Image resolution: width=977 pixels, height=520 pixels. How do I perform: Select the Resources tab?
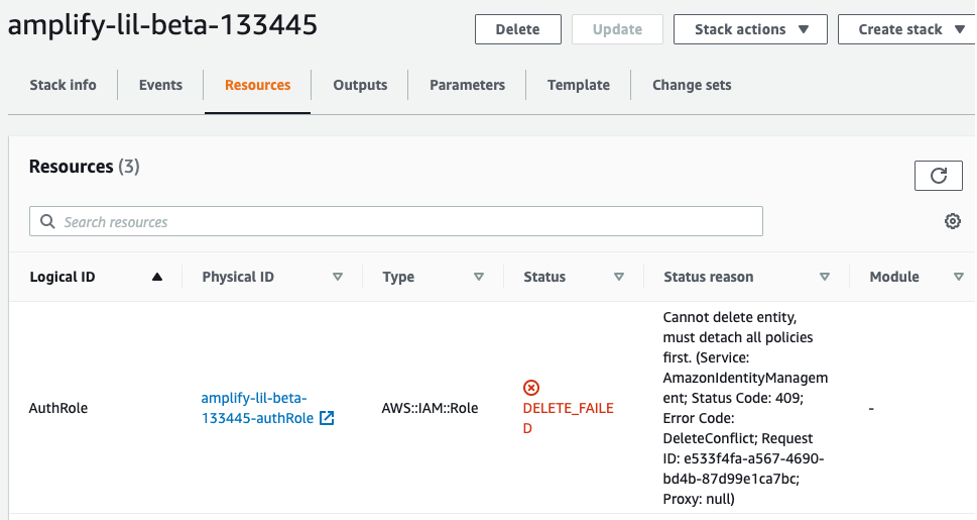click(257, 85)
